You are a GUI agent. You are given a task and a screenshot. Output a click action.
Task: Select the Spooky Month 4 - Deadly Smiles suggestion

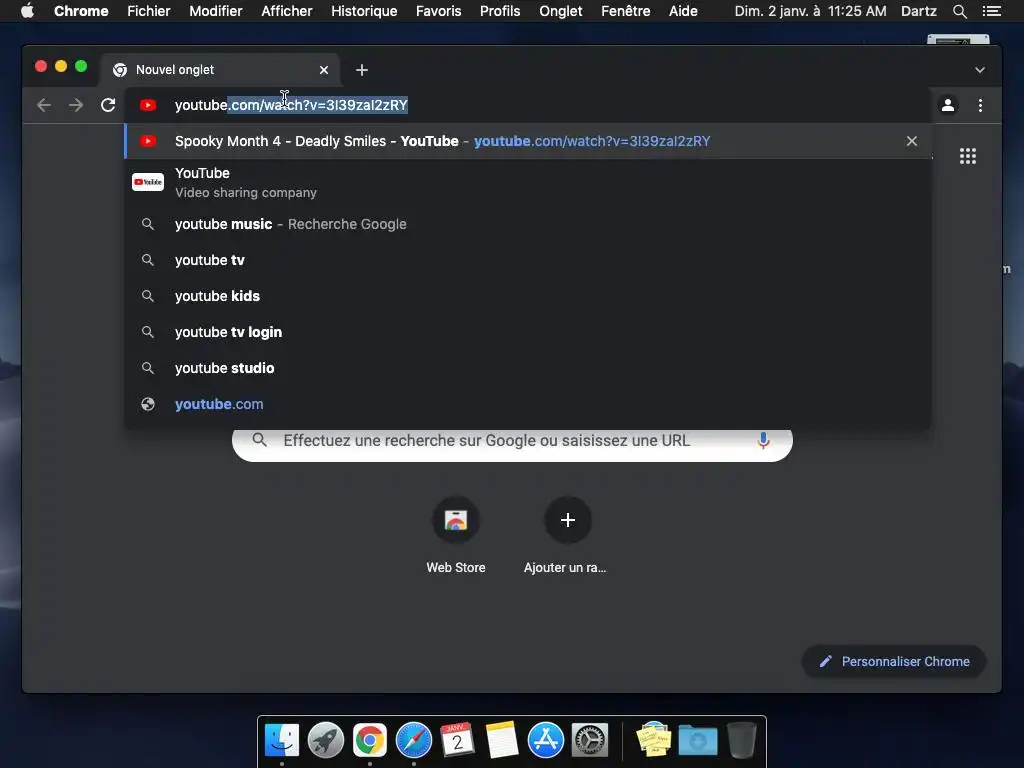point(528,141)
